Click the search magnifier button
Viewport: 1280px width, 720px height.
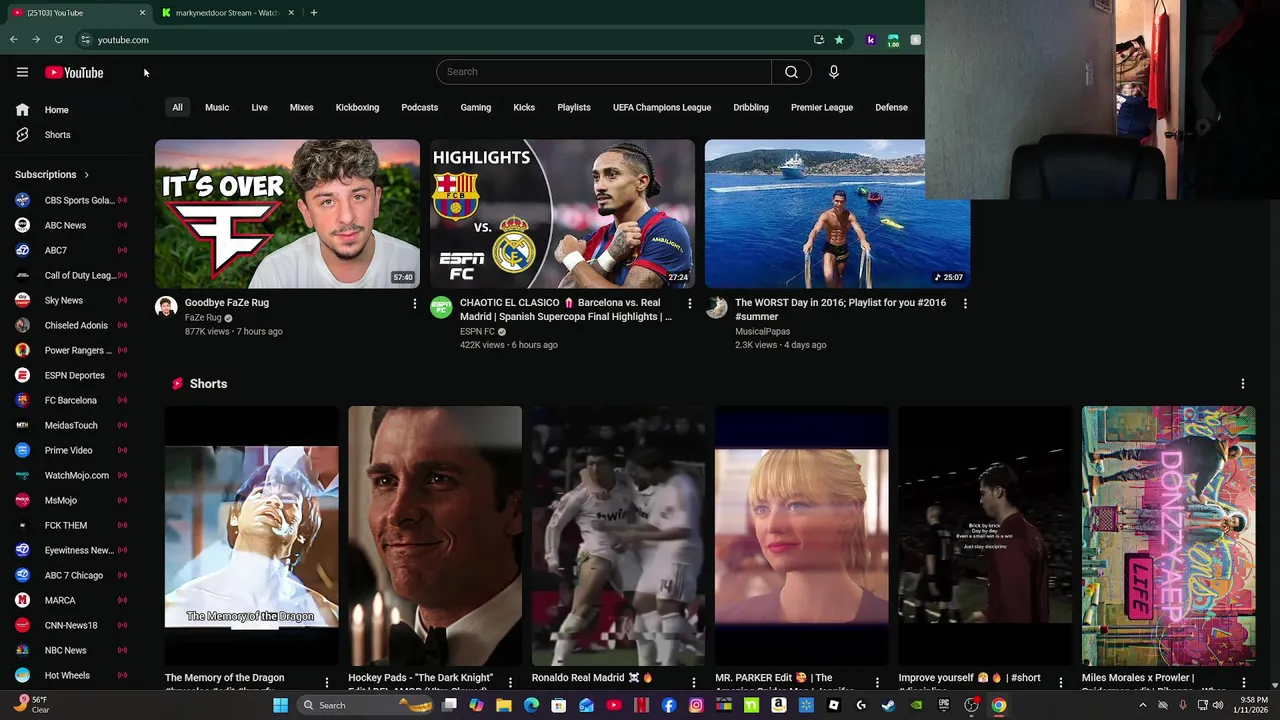(791, 72)
